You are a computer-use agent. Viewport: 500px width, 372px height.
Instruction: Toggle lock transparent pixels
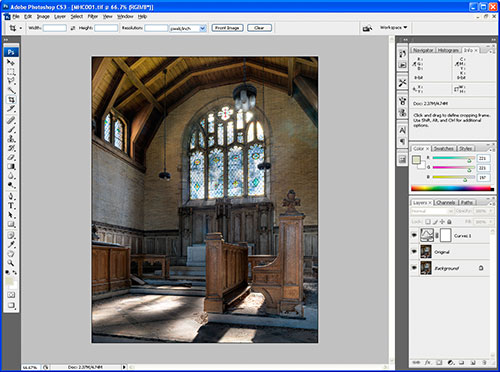(428, 222)
